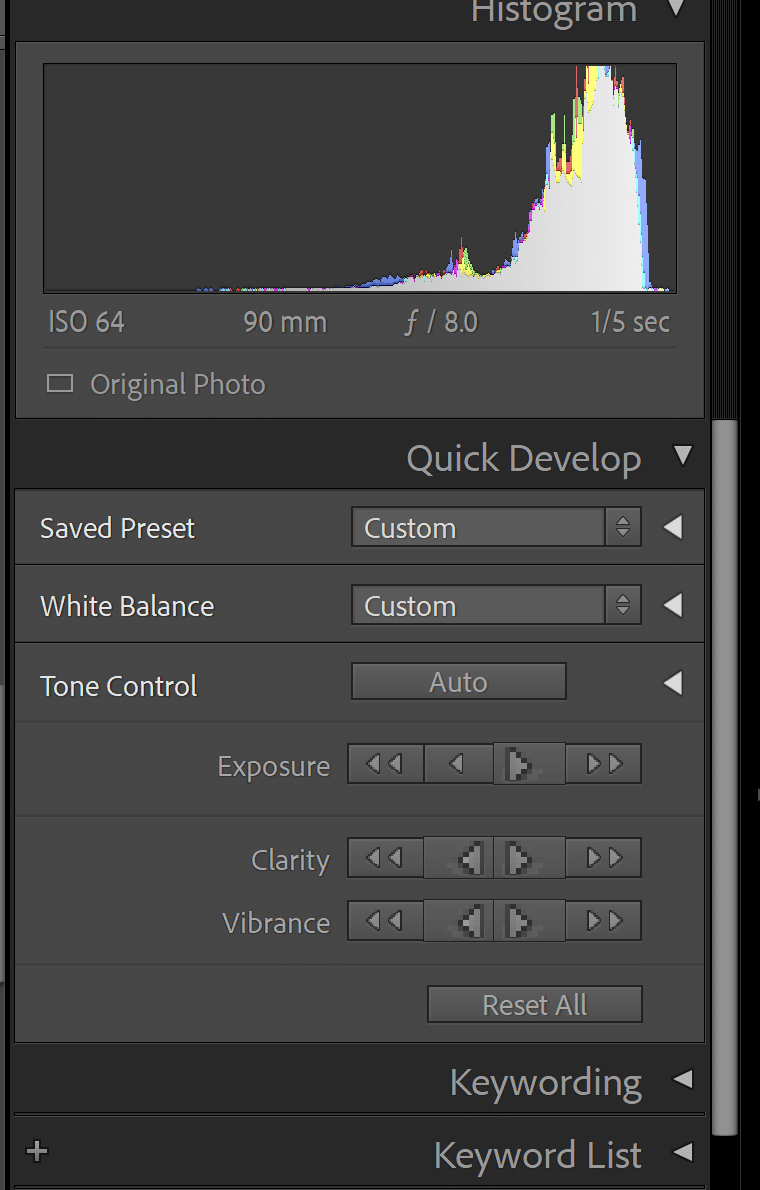Increase Vibrance with double-right arrow
Screen dimensions: 760x1190
click(604, 921)
